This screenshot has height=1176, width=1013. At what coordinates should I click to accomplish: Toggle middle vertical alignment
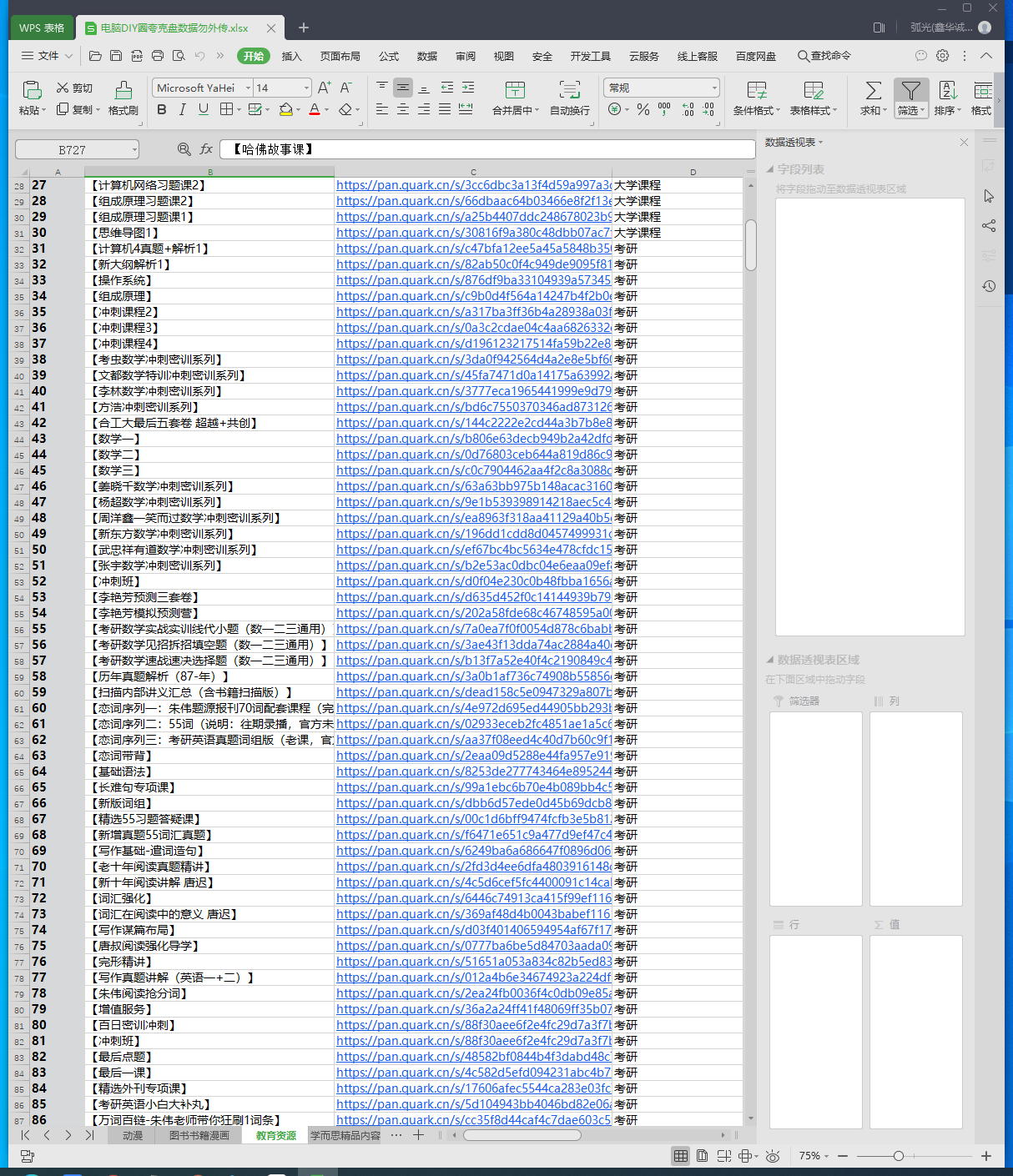(403, 87)
